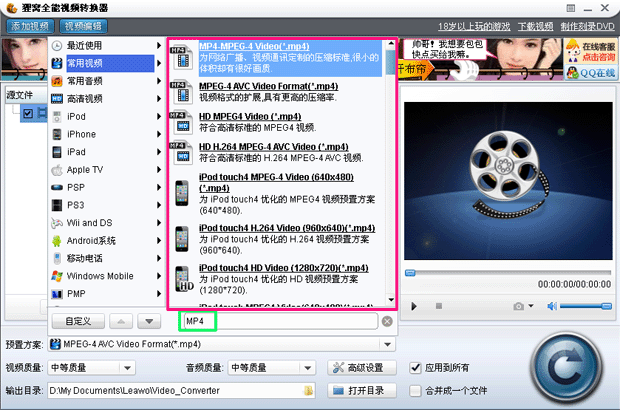Click the format list scrollbar down arrow

tap(391, 300)
